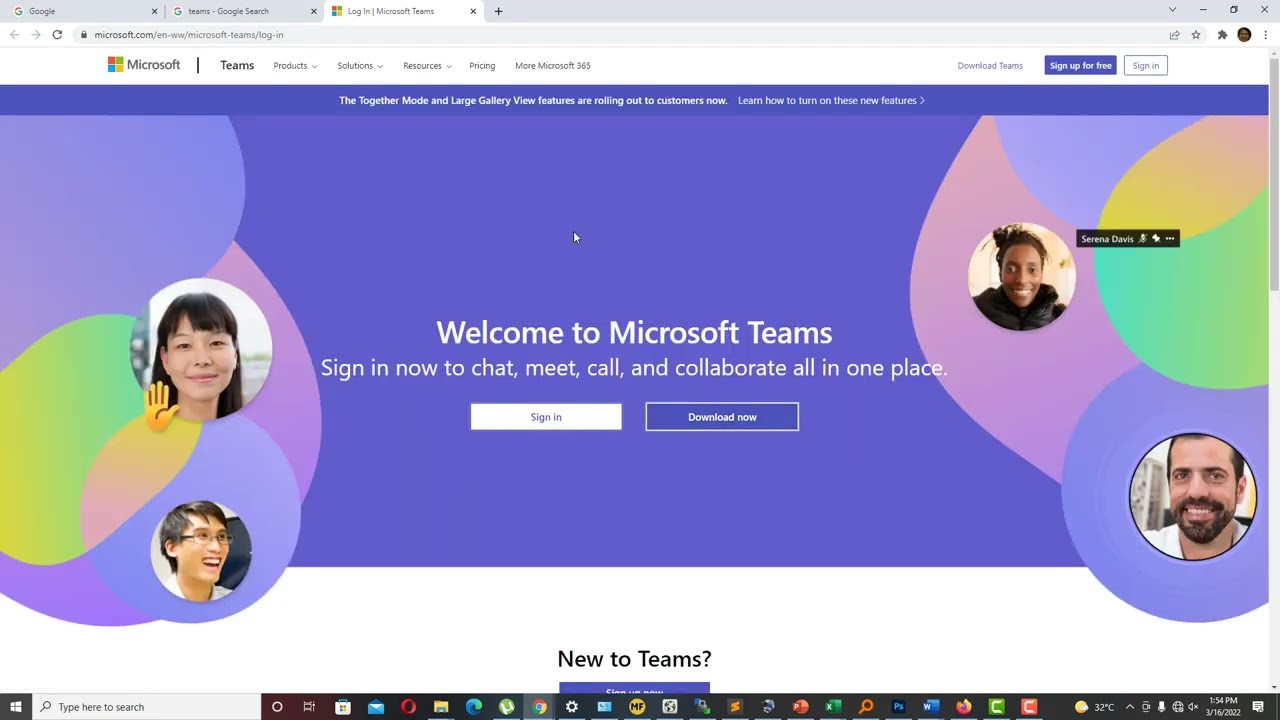Click the site lock icon
Screen dimensions: 1280x720
point(84,35)
